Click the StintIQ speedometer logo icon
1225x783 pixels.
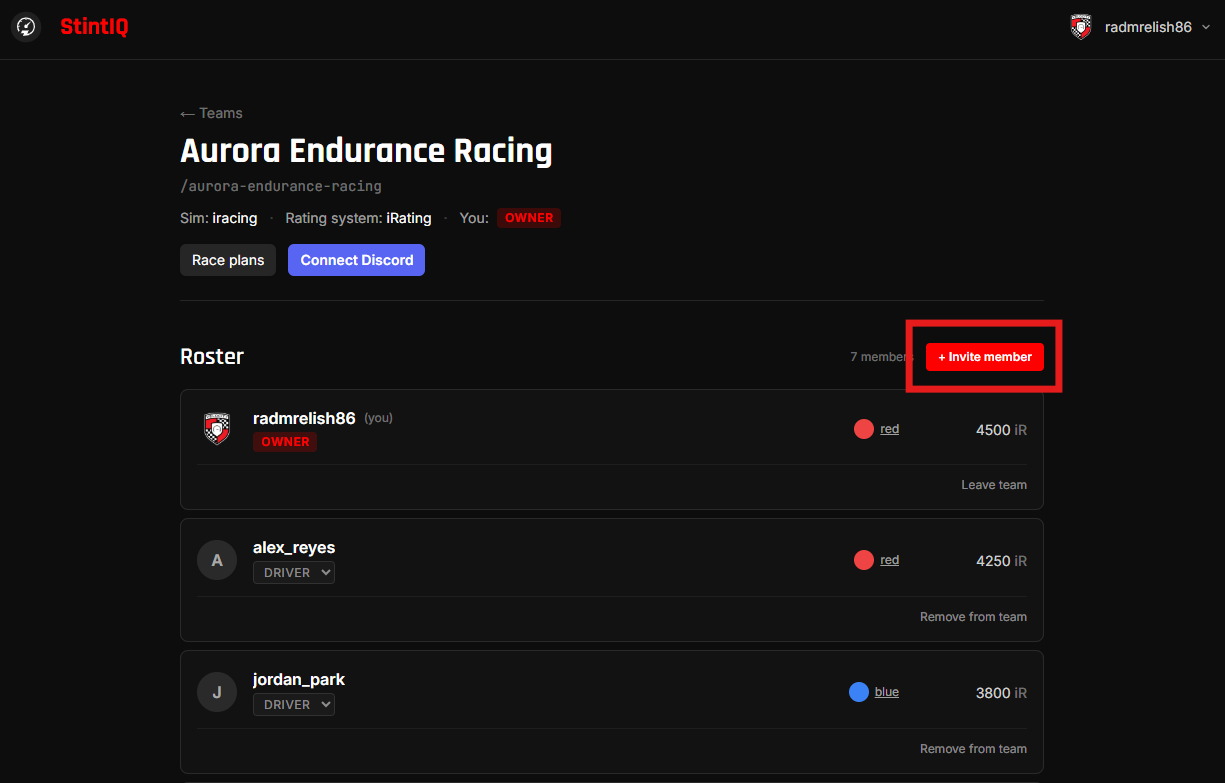pyautogui.click(x=27, y=27)
